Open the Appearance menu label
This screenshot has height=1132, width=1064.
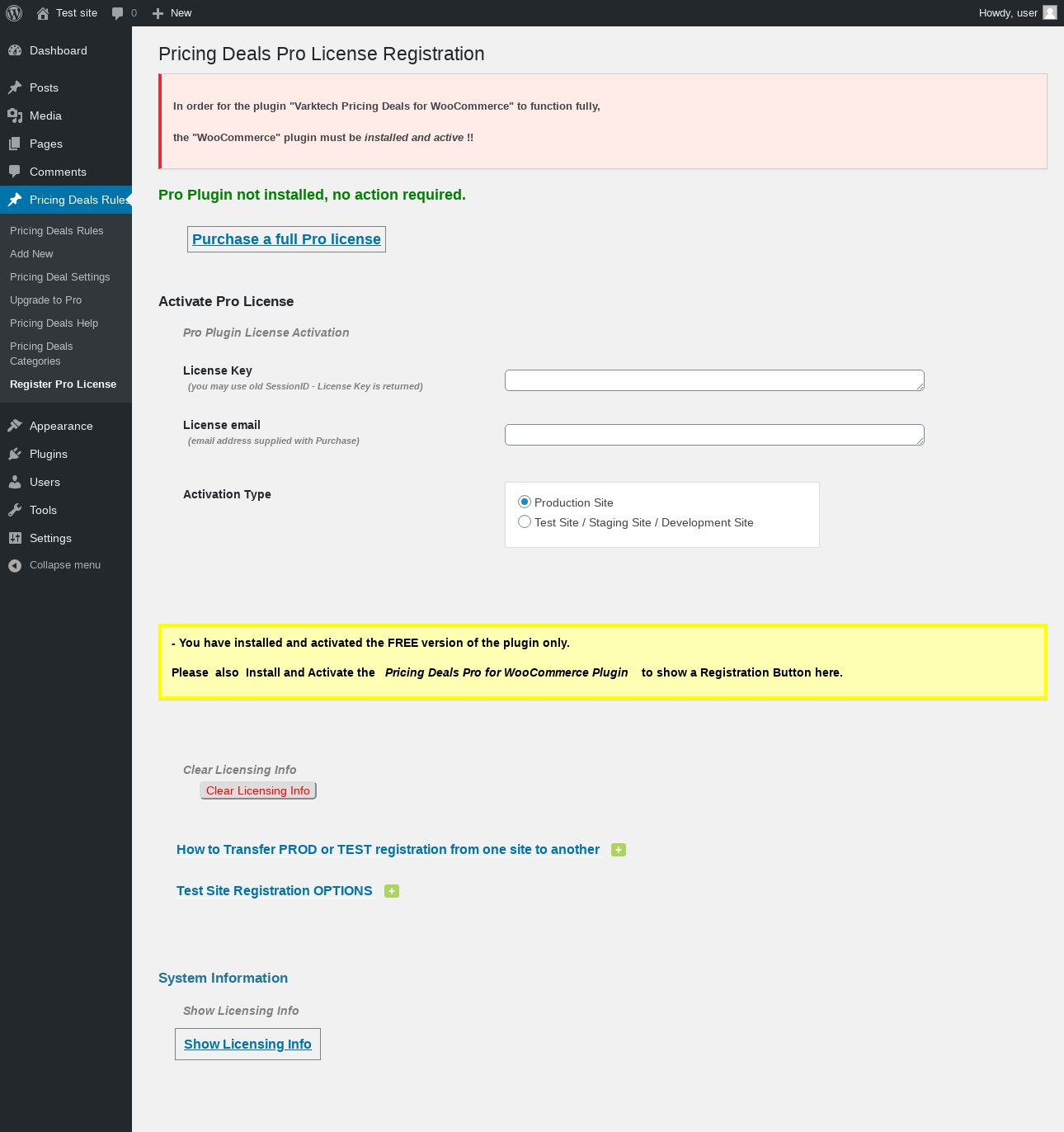click(x=61, y=426)
